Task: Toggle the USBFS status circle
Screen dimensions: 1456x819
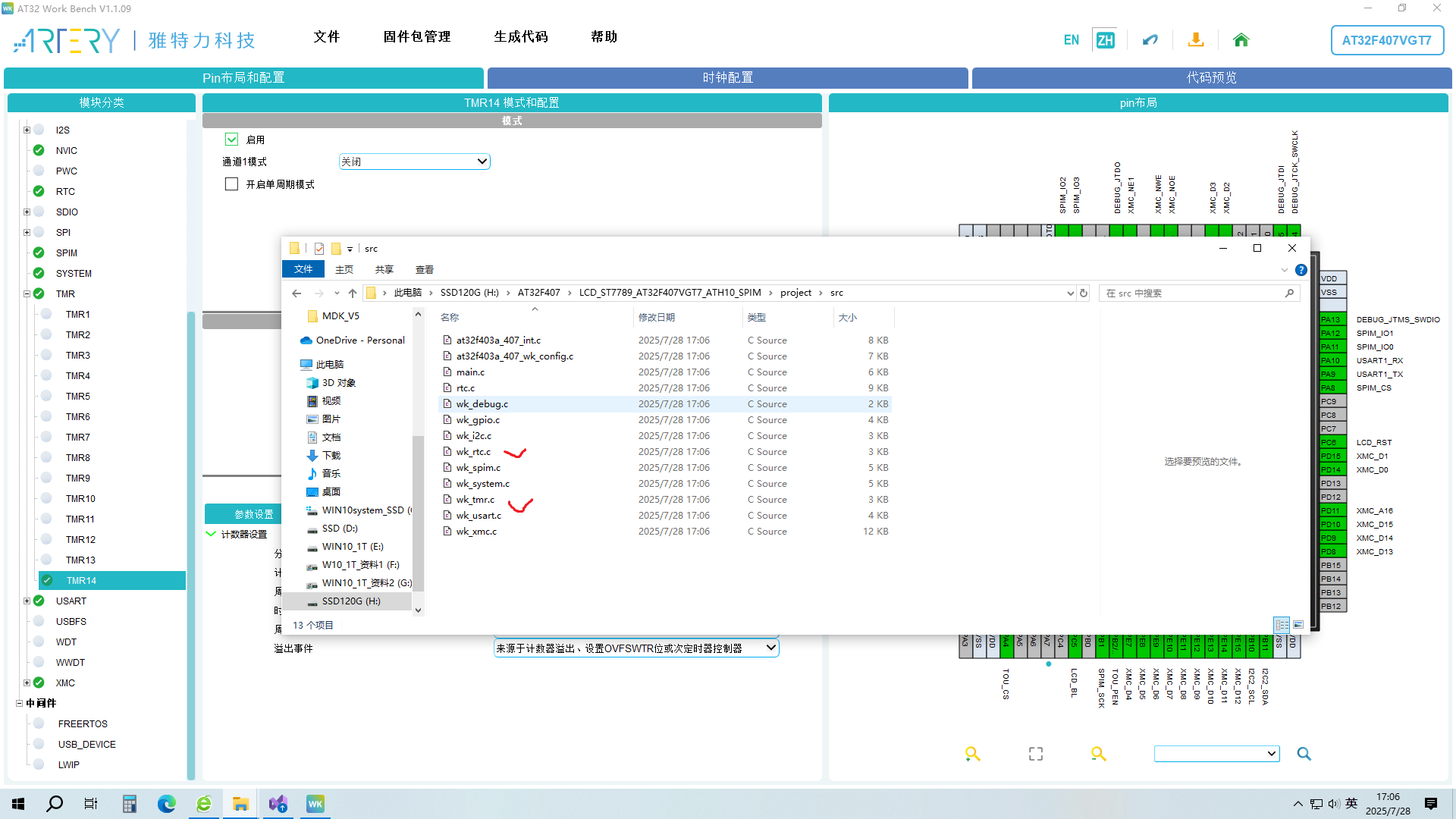Action: 39,621
